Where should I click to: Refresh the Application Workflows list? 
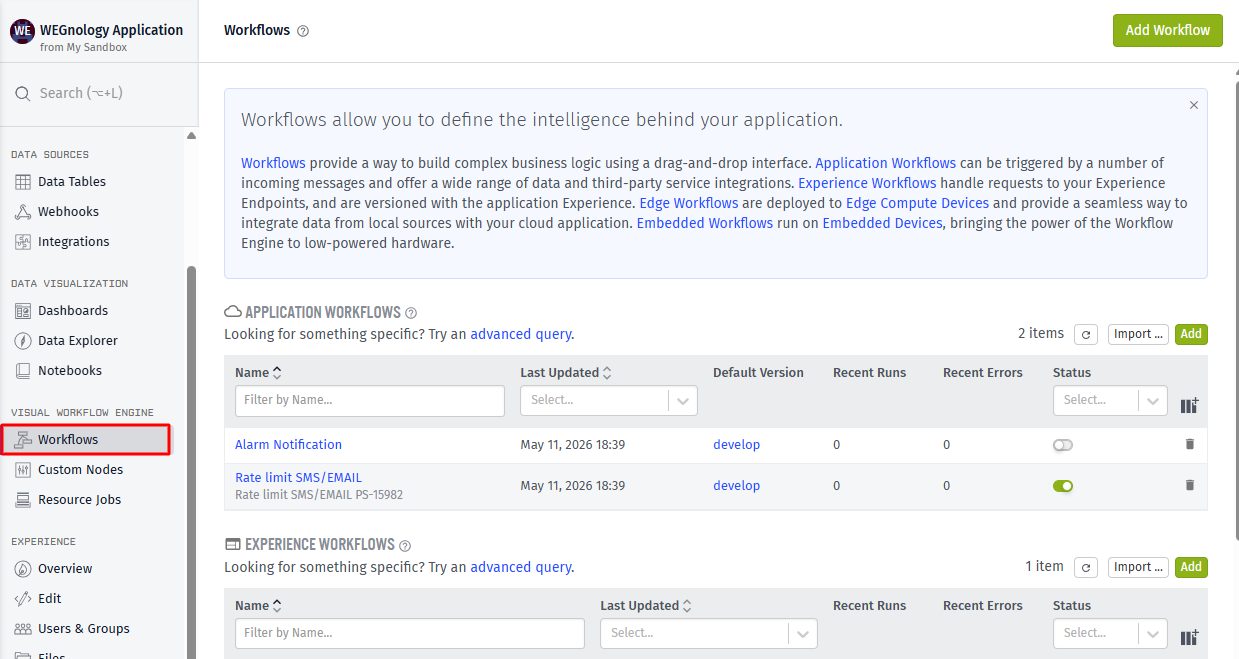[x=1087, y=334]
